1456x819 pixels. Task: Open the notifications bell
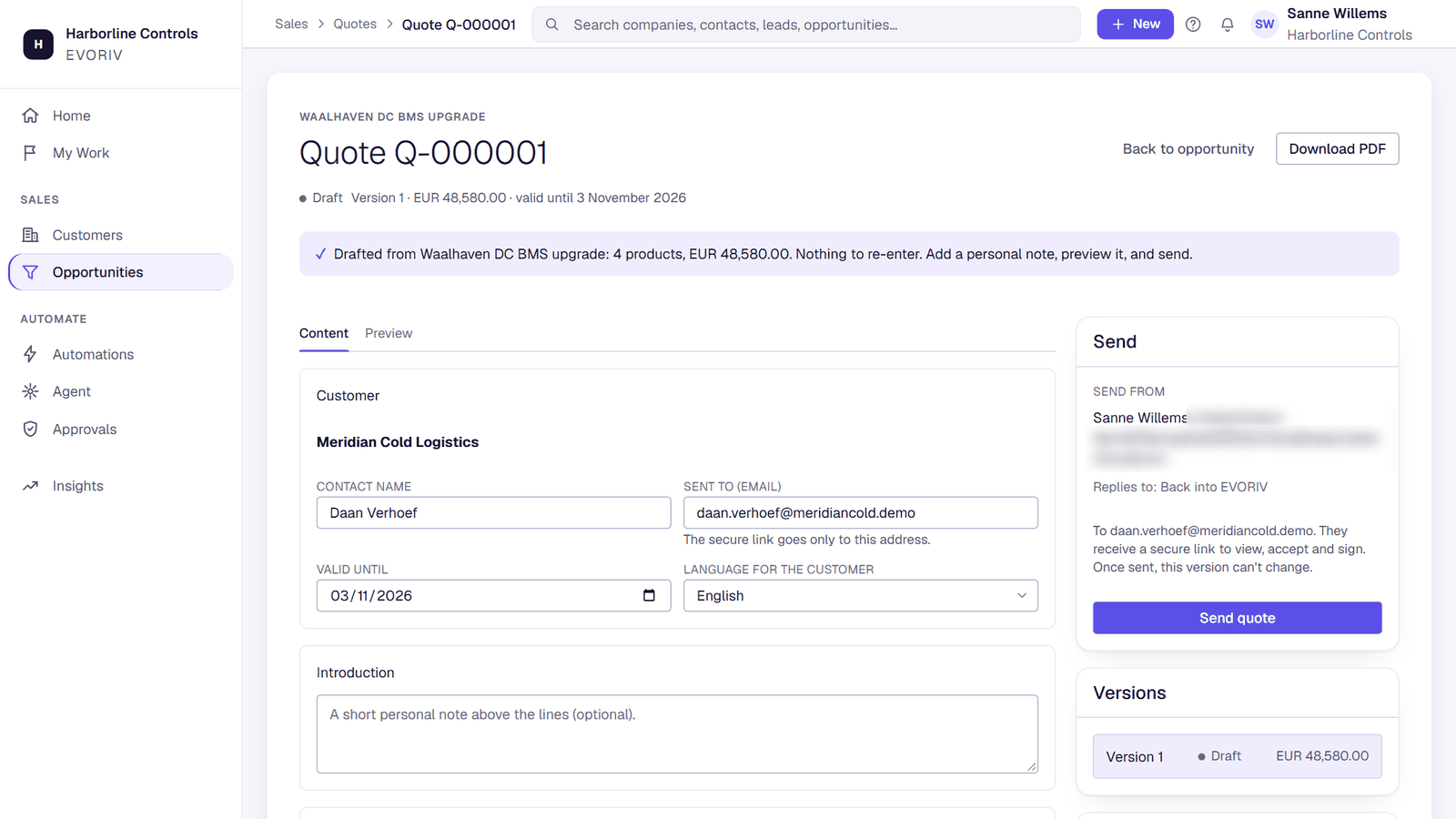[1228, 25]
